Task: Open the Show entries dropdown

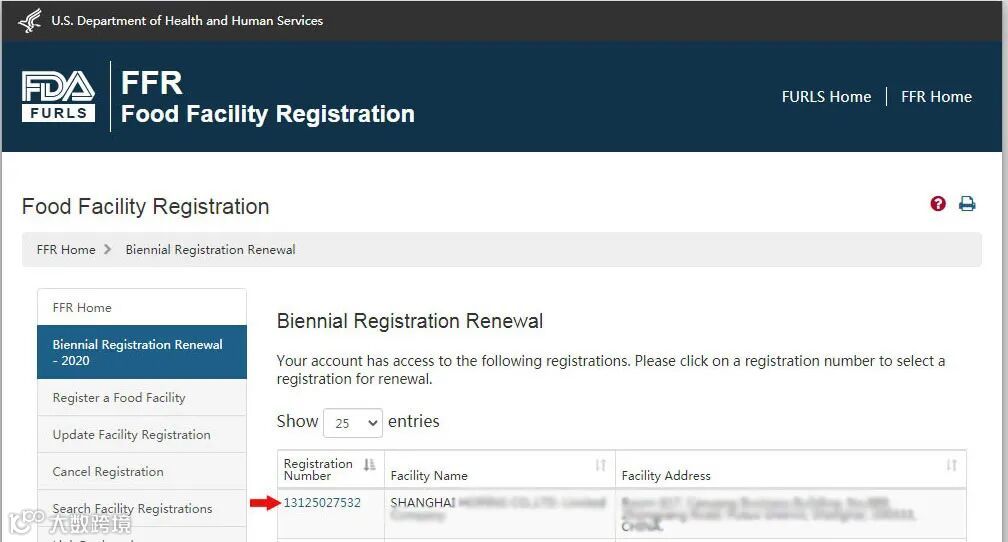Action: (x=353, y=423)
